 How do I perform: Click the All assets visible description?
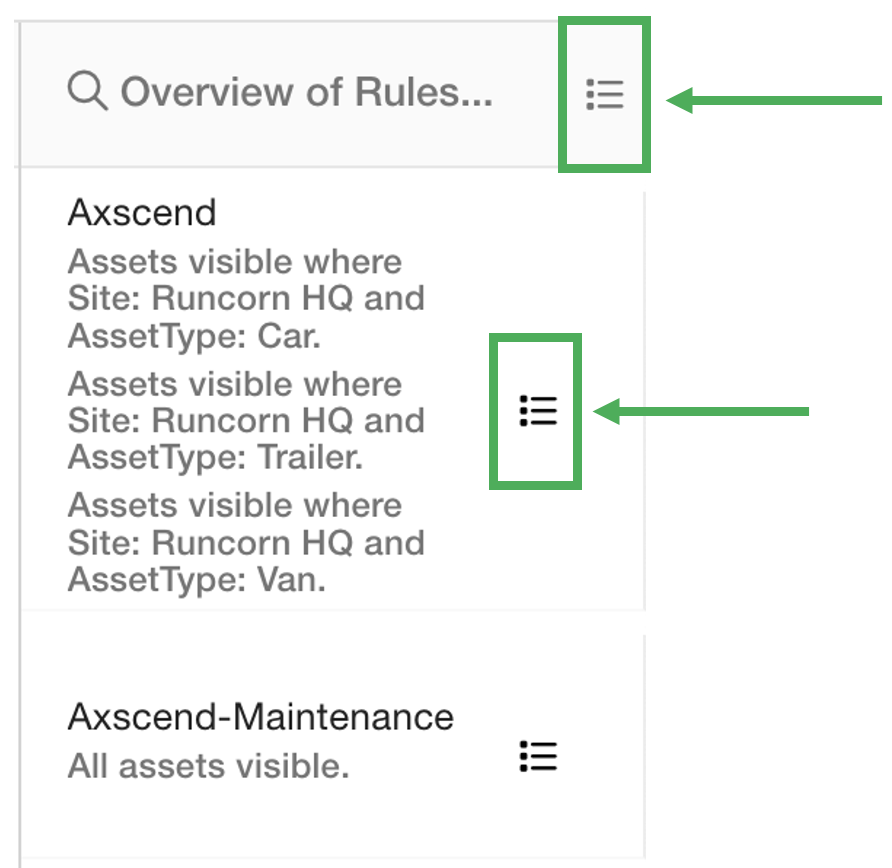(208, 766)
